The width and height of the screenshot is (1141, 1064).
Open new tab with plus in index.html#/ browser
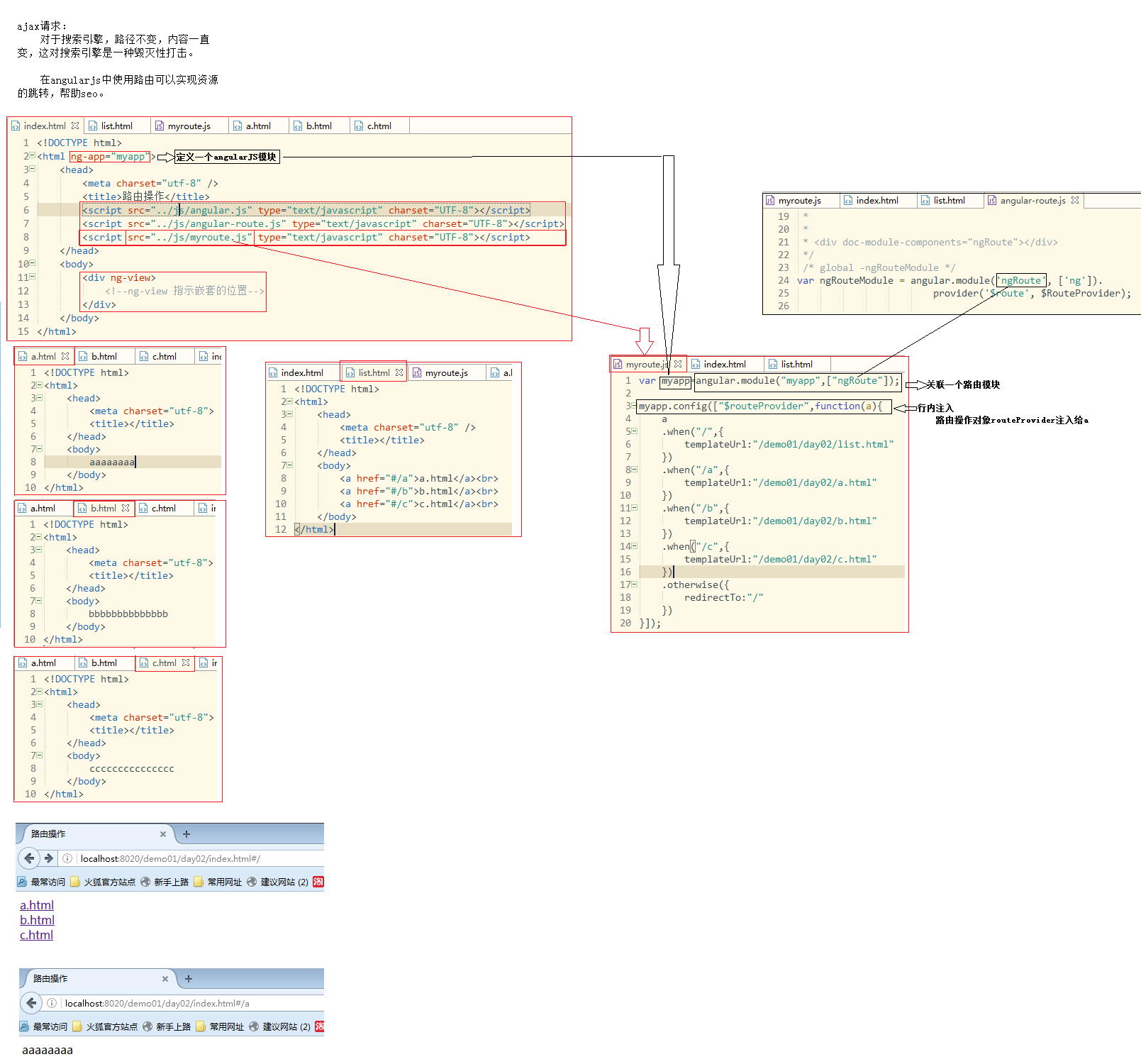187,834
